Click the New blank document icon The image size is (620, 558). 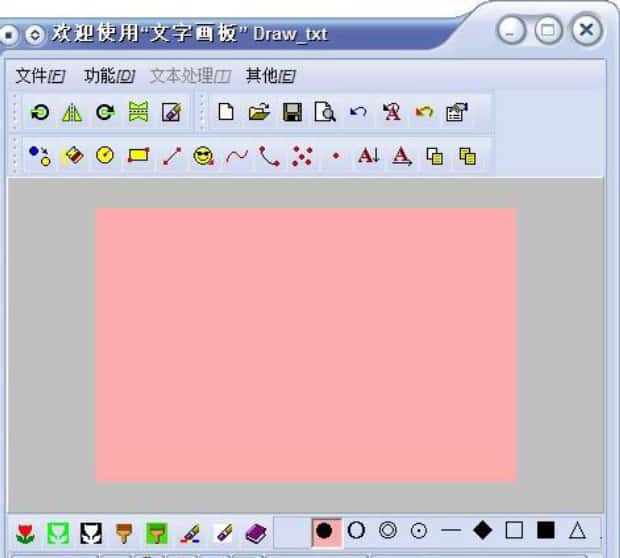pyautogui.click(x=226, y=113)
